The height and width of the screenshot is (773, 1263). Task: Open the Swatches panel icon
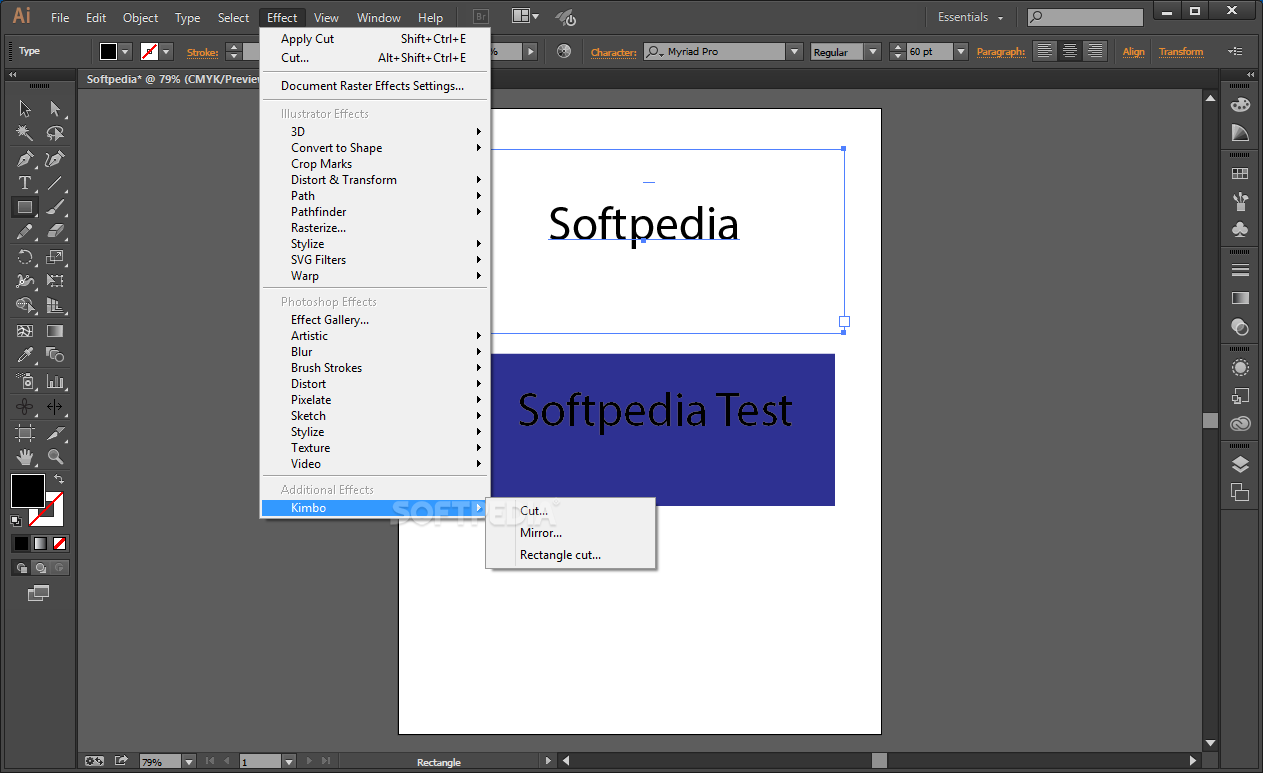1240,174
